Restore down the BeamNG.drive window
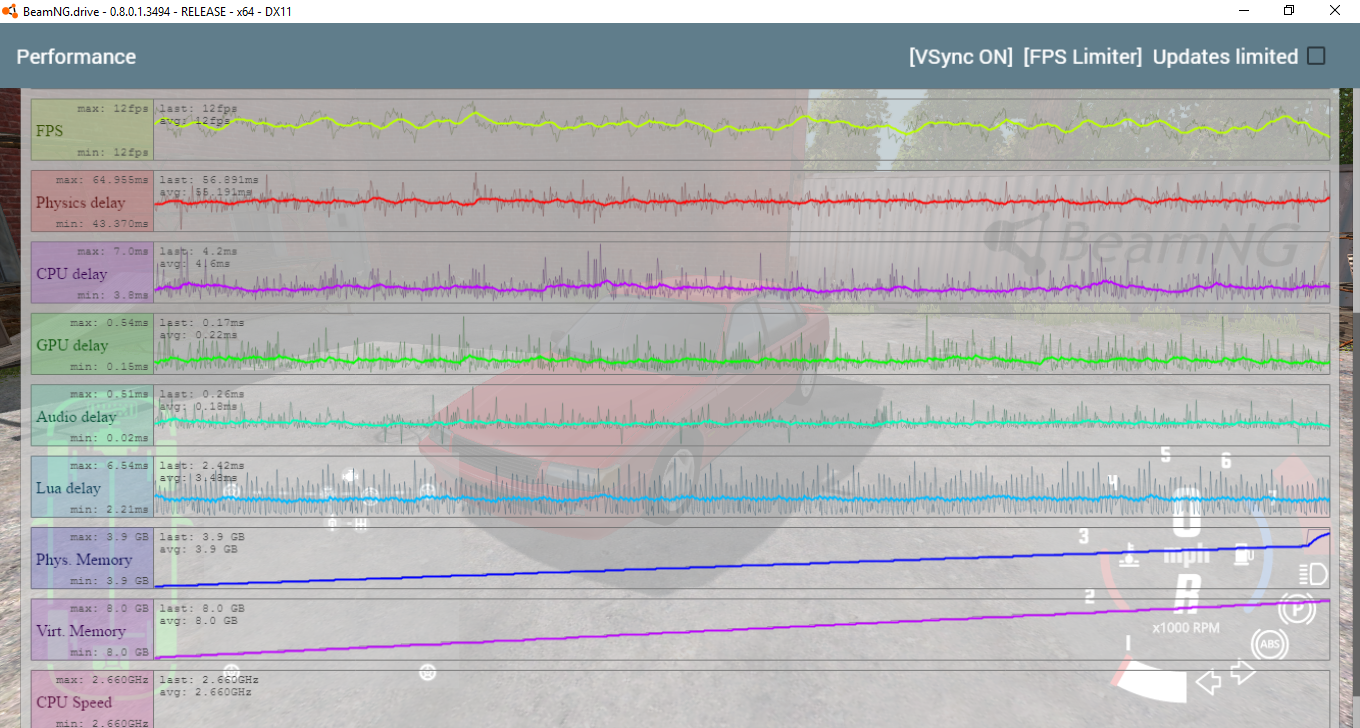1360x728 pixels. pos(1290,11)
